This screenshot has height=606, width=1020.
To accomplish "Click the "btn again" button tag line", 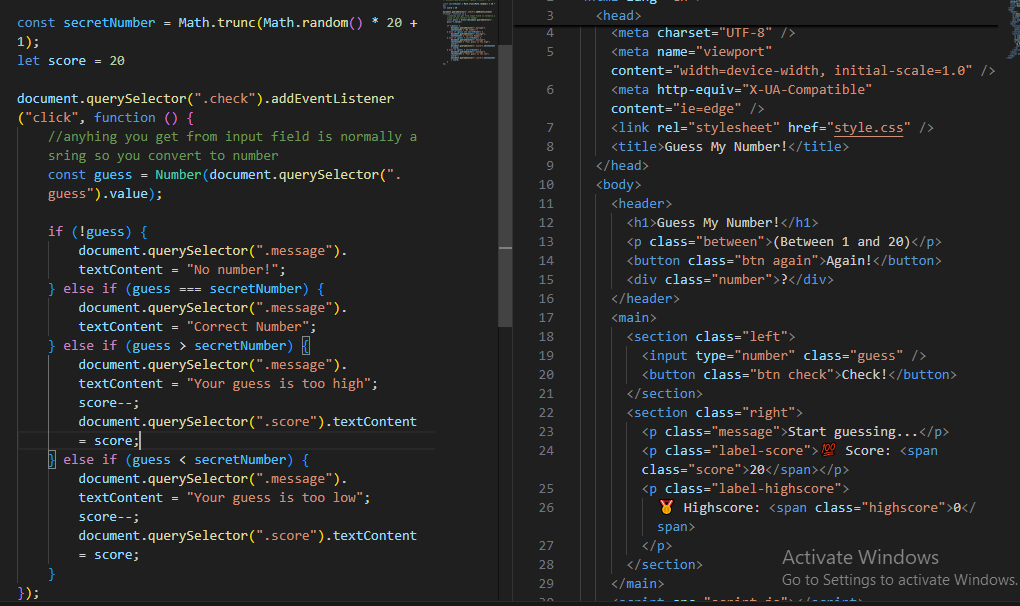I will 784,261.
